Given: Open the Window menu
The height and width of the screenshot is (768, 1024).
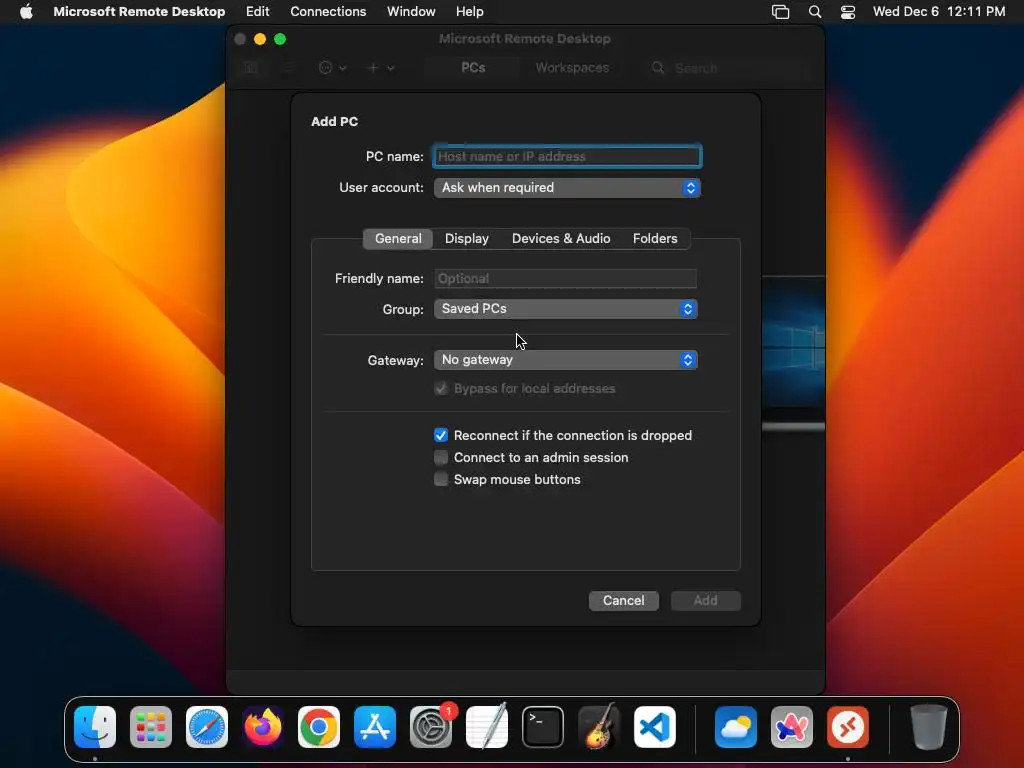Looking at the screenshot, I should (411, 12).
